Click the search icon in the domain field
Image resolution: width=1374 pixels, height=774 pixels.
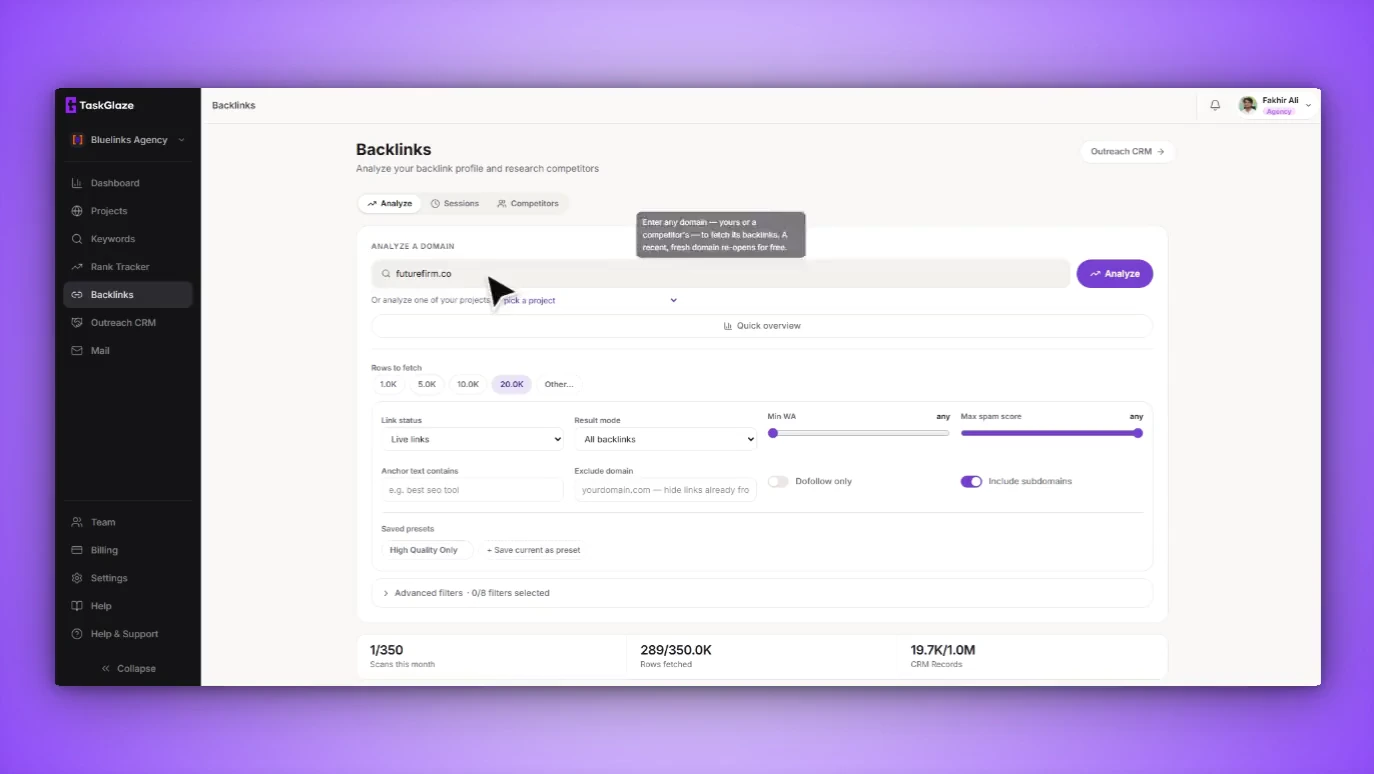pyautogui.click(x=386, y=274)
